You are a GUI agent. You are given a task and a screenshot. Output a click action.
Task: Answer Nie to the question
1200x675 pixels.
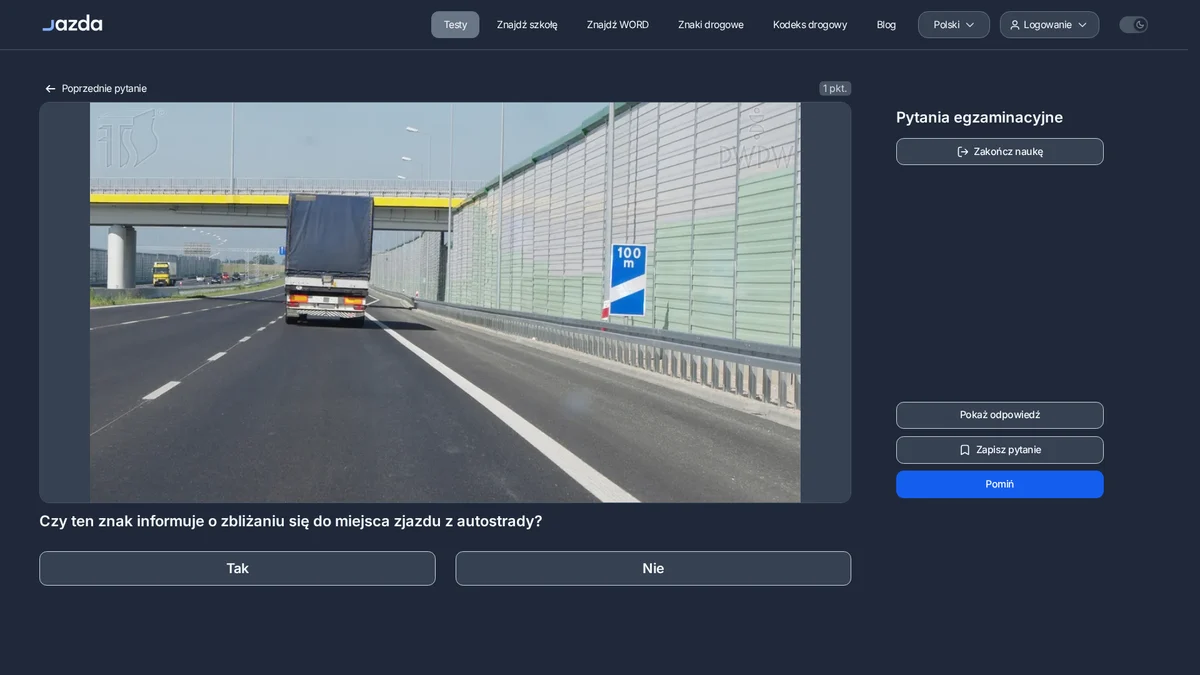pyautogui.click(x=653, y=568)
